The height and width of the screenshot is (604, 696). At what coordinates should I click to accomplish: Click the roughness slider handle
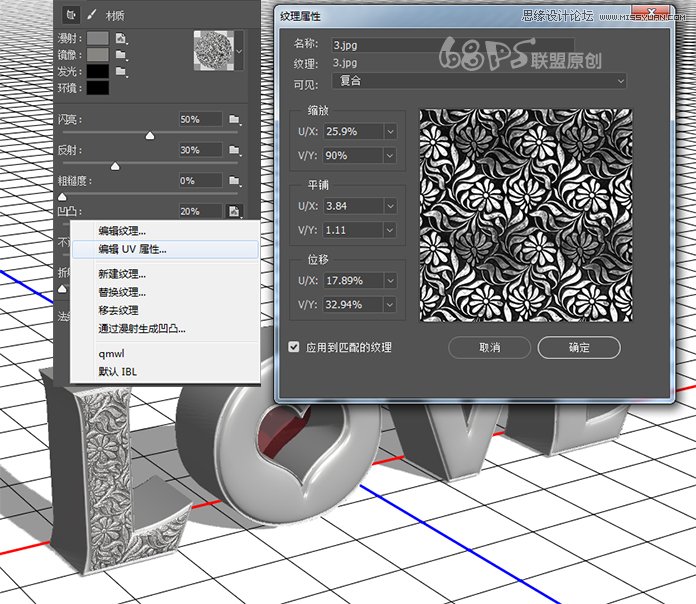62,197
